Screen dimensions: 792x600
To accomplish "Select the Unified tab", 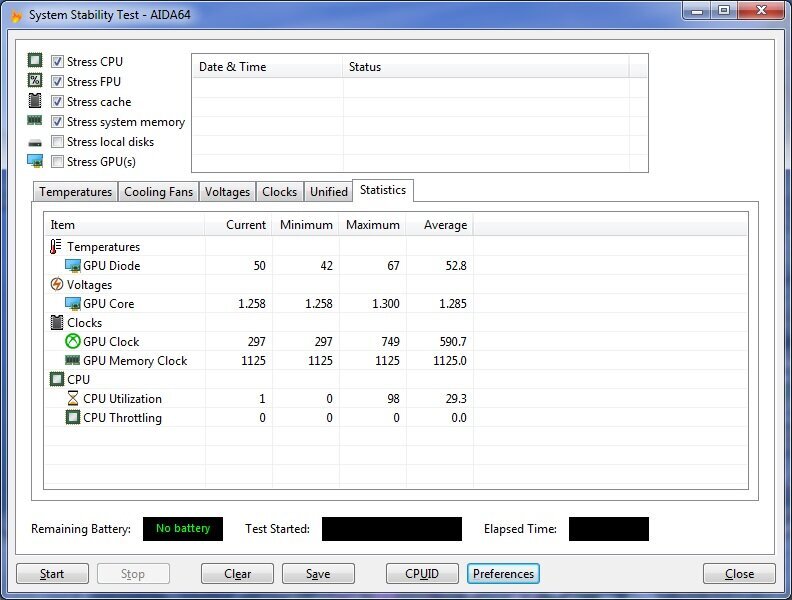I will [329, 192].
